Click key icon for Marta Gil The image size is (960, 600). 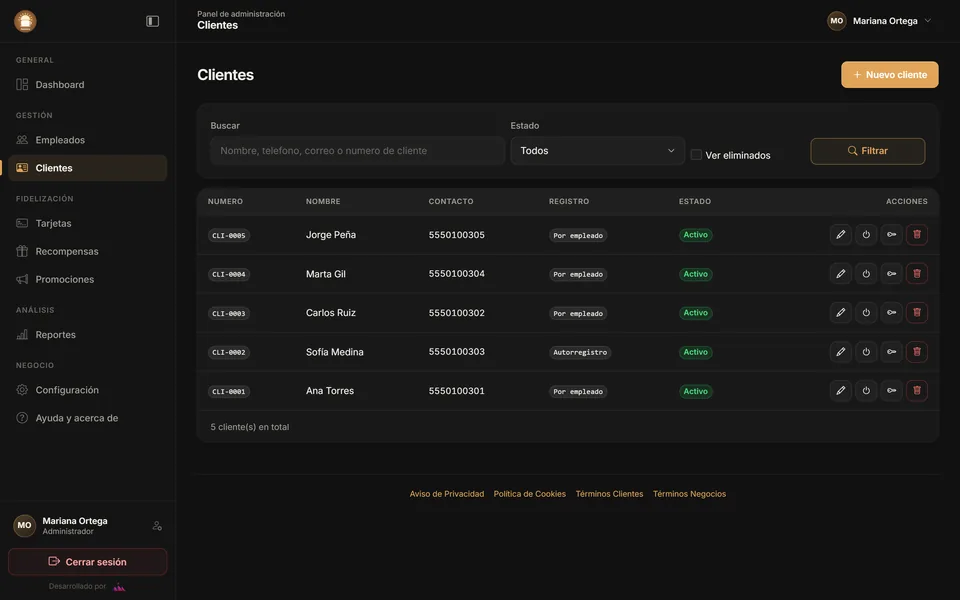[x=891, y=274]
